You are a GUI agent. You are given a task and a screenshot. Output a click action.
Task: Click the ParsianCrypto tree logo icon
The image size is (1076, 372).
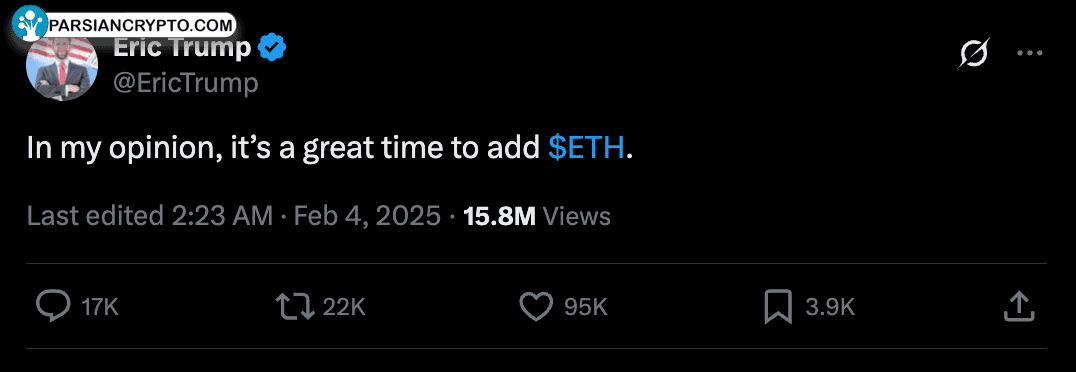(30, 23)
